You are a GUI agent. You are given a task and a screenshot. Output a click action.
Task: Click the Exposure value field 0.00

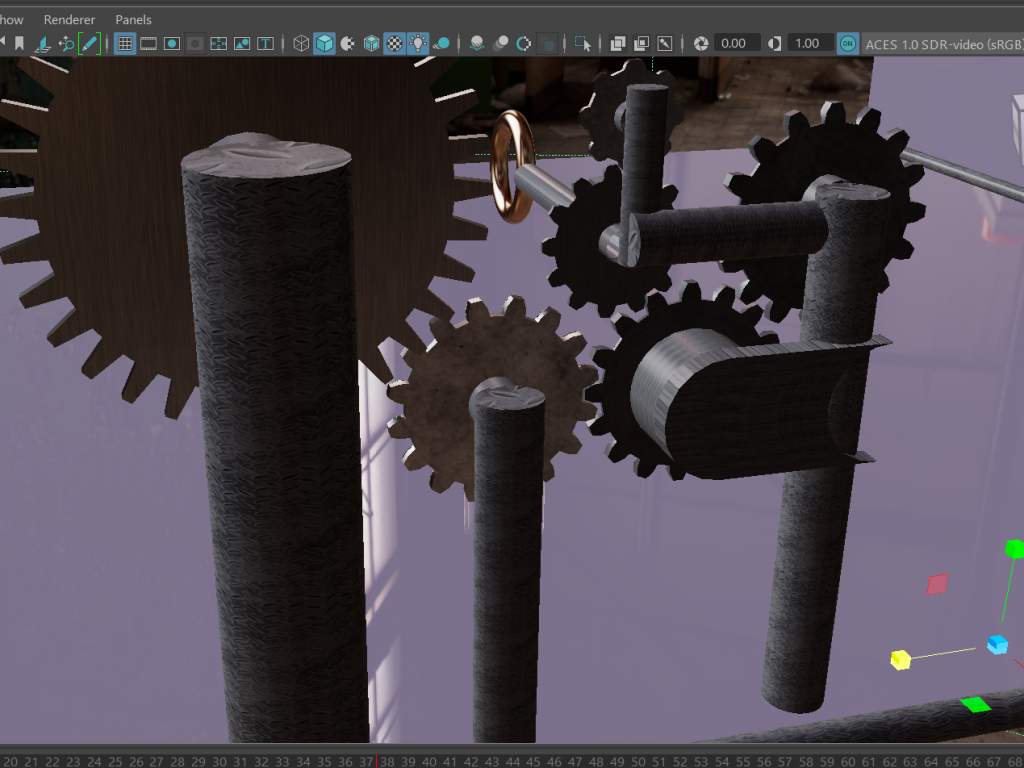click(737, 43)
